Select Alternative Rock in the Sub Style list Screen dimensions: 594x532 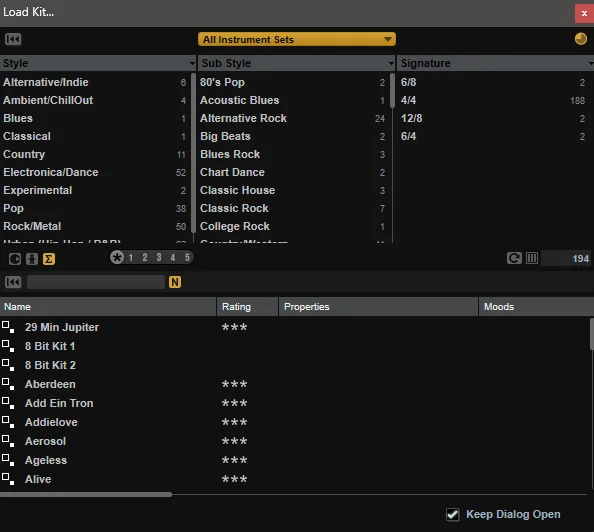coord(292,118)
